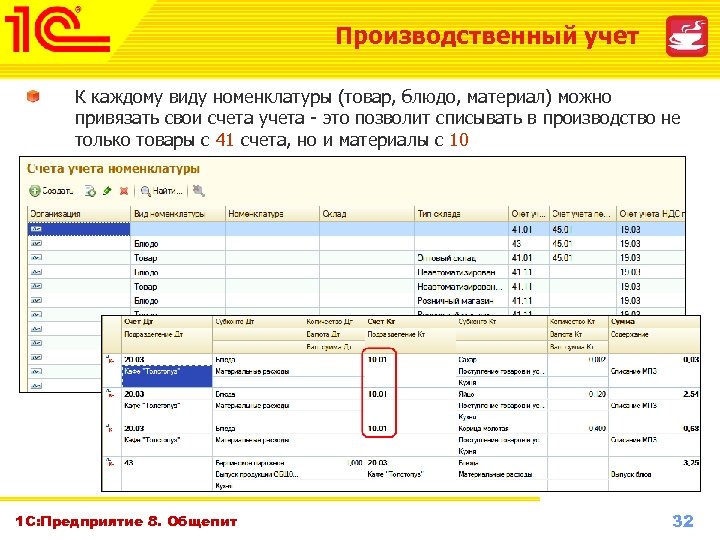Click the Сумма column header
Screen dimensions: 720x540
coord(623,322)
